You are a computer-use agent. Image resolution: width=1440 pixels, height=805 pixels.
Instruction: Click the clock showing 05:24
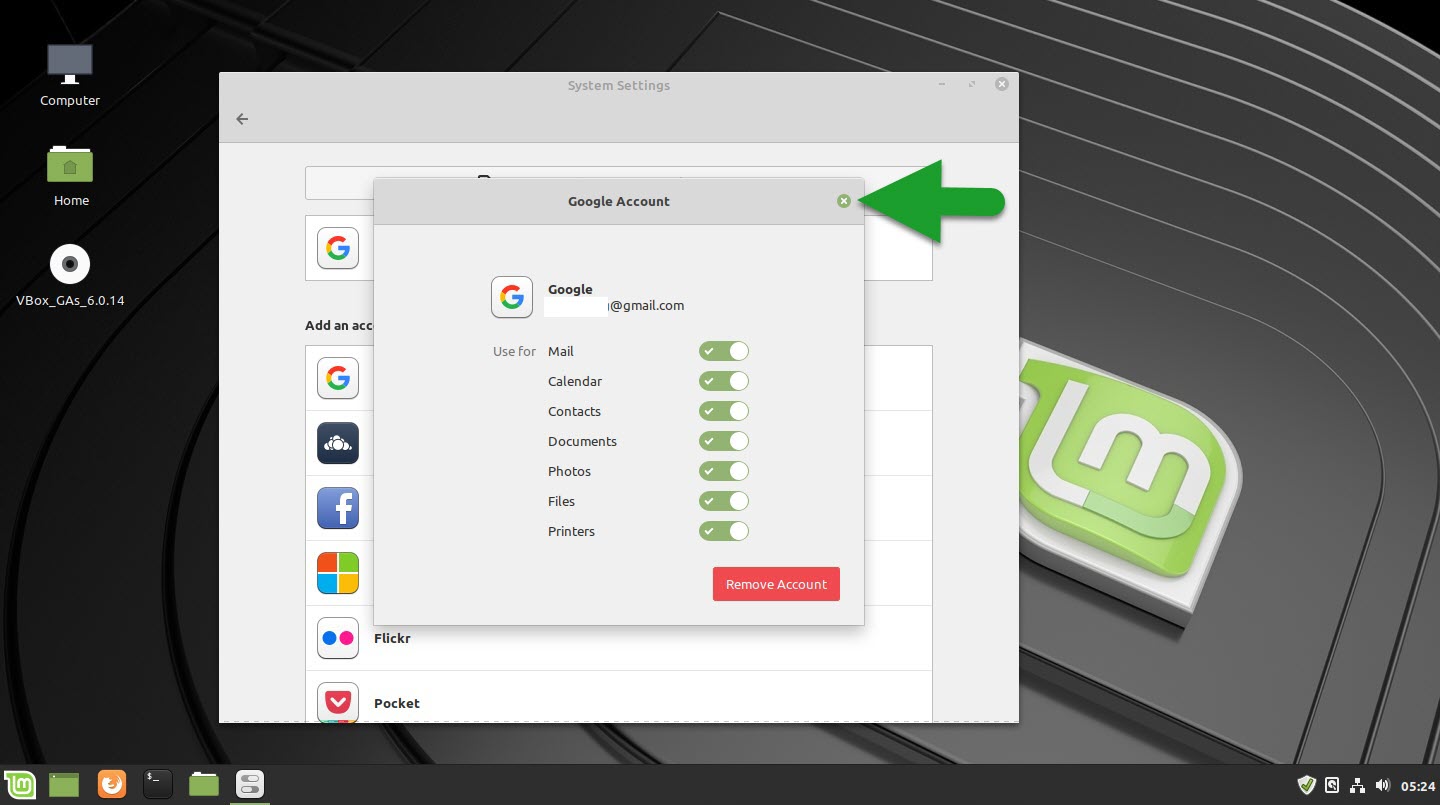coord(1418,786)
